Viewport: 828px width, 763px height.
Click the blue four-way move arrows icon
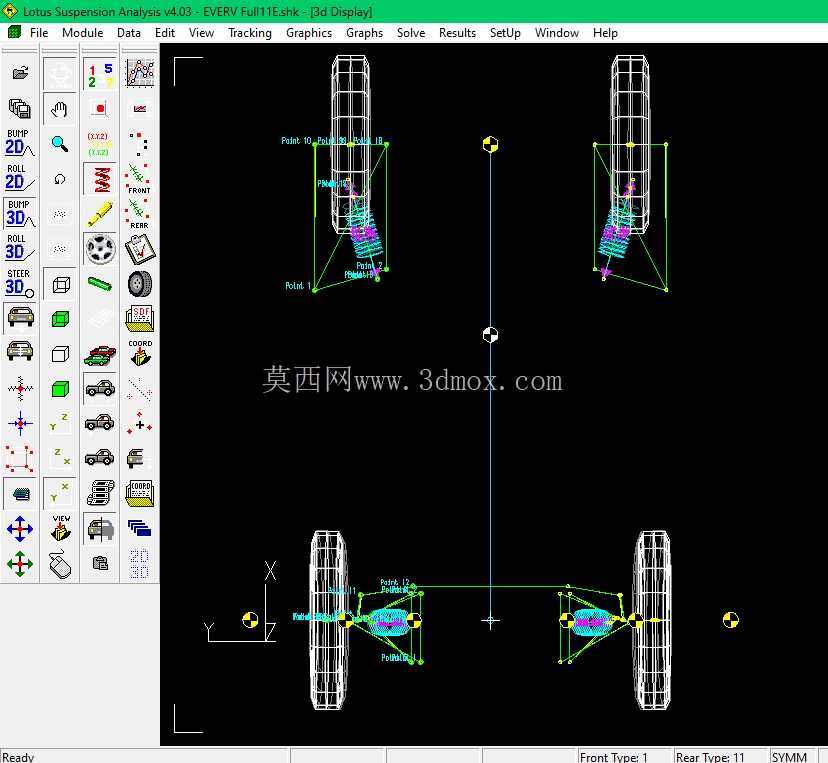tap(20, 529)
